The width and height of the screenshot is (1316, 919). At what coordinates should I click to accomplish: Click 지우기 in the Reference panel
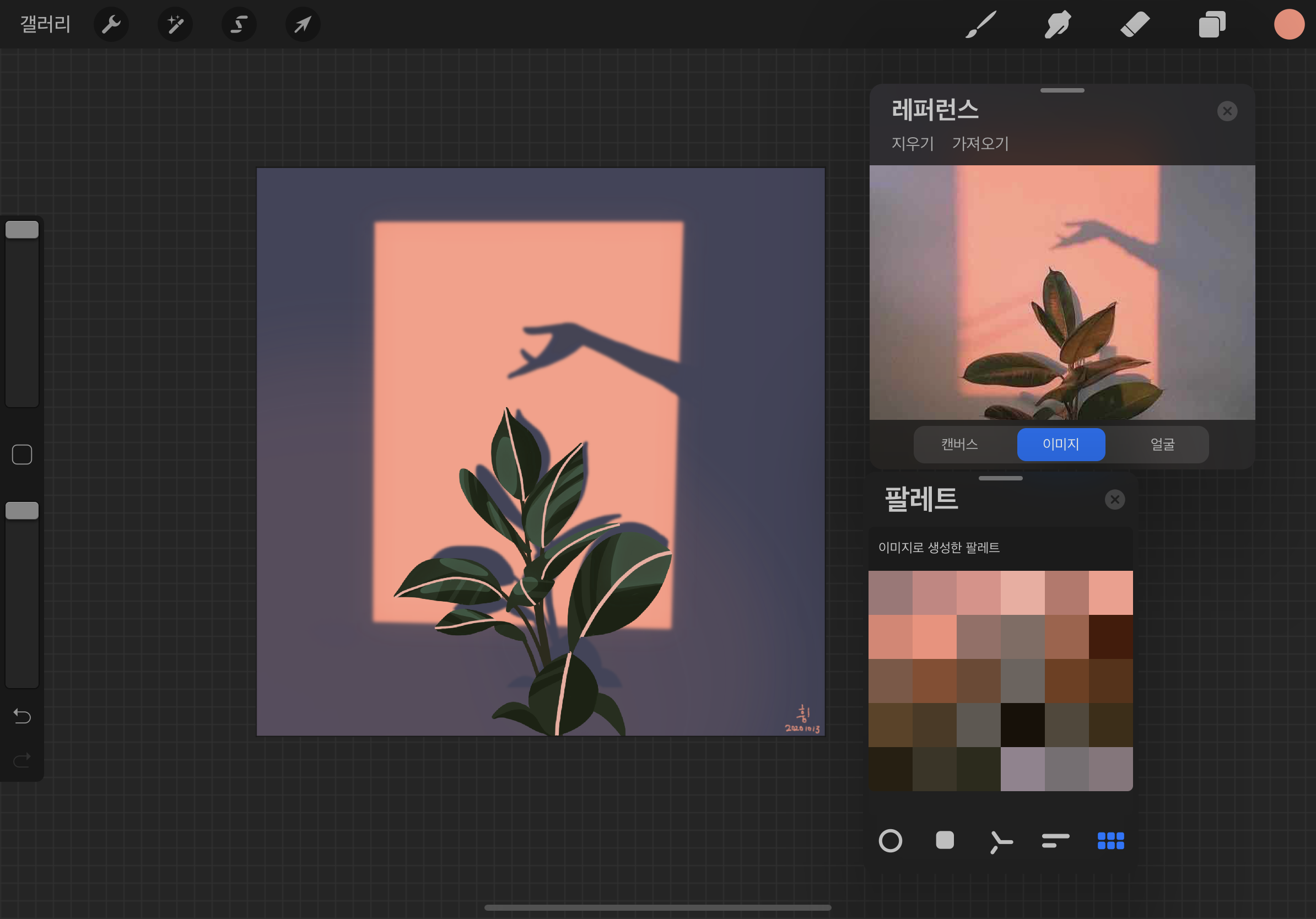pos(913,143)
